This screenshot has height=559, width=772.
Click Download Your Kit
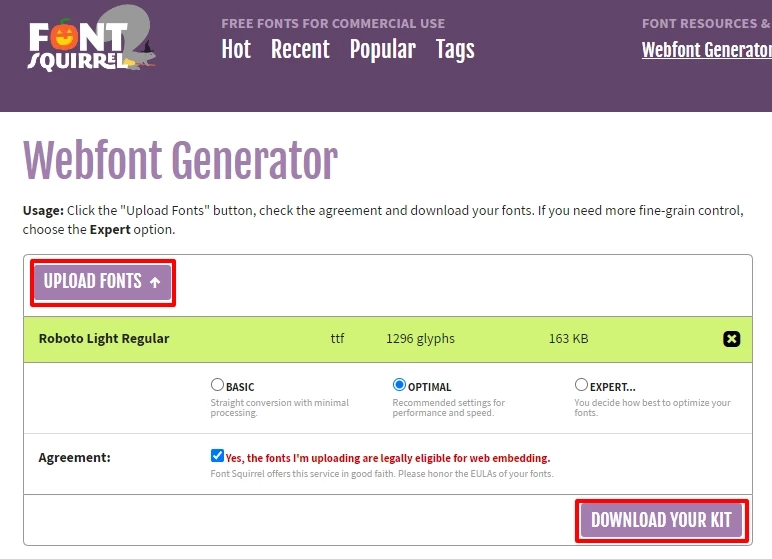coord(661,520)
